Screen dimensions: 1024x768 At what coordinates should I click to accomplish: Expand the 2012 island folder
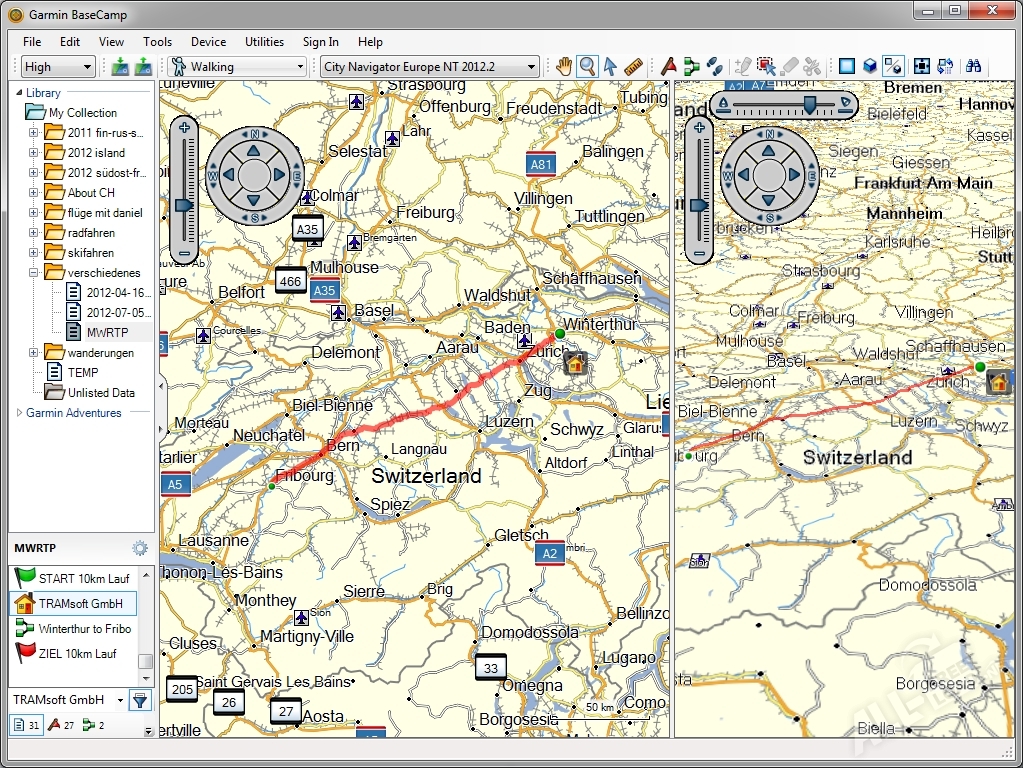(x=33, y=153)
